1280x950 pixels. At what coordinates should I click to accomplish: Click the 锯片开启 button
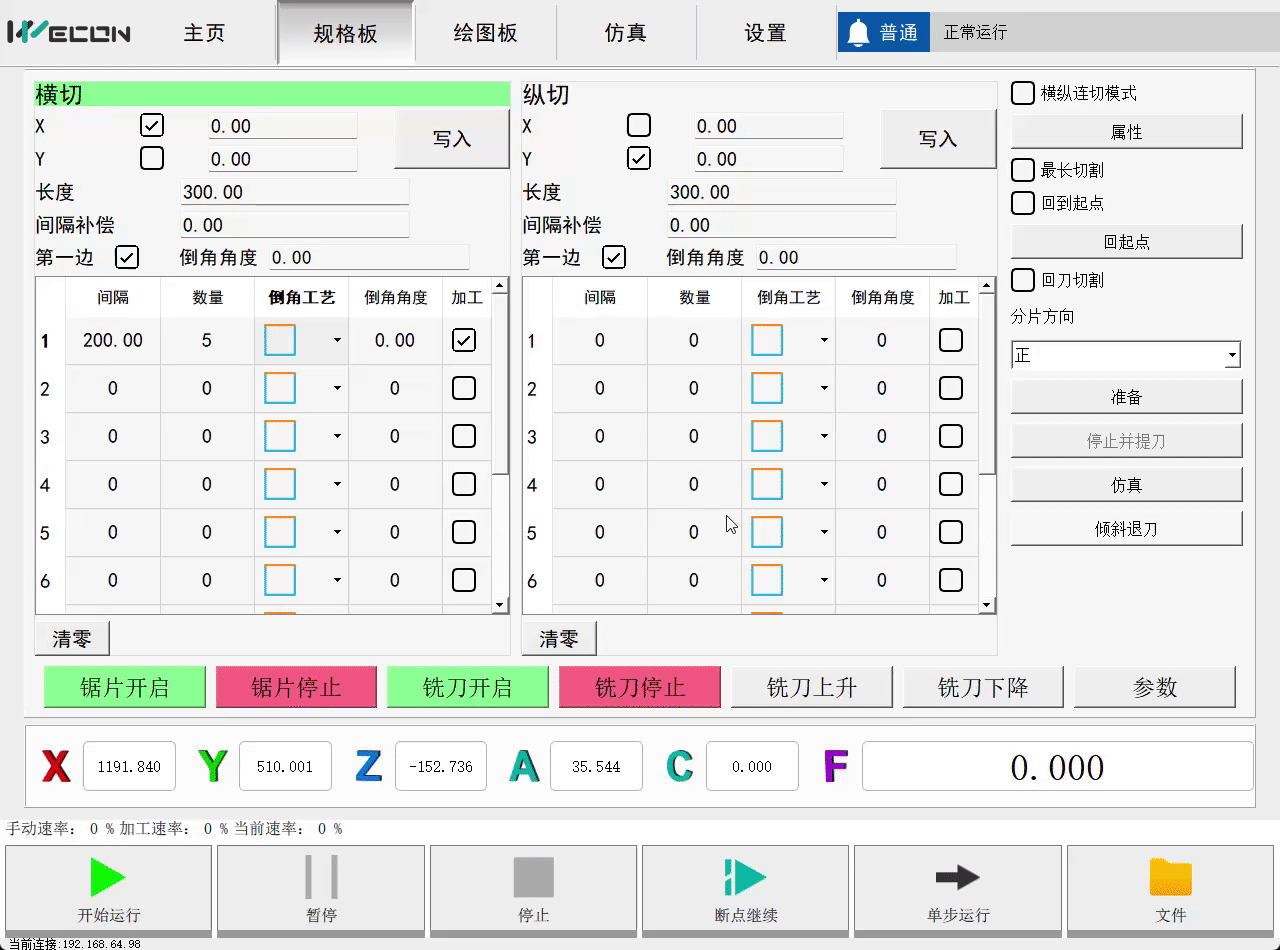pyautogui.click(x=125, y=687)
